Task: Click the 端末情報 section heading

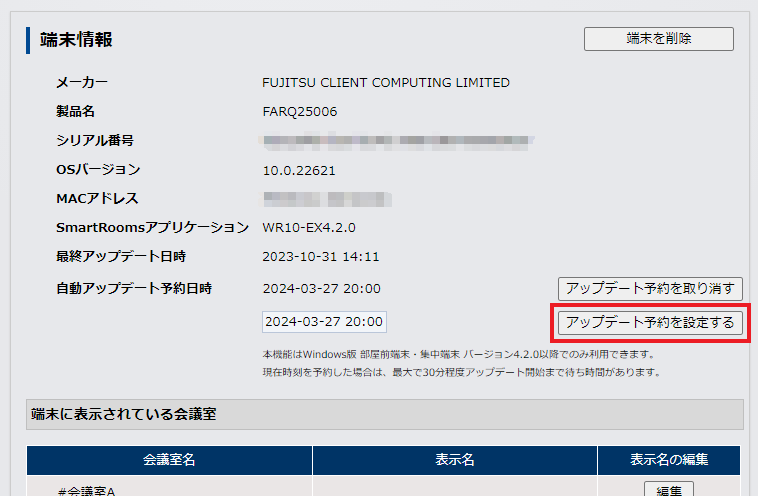Action: click(x=76, y=40)
